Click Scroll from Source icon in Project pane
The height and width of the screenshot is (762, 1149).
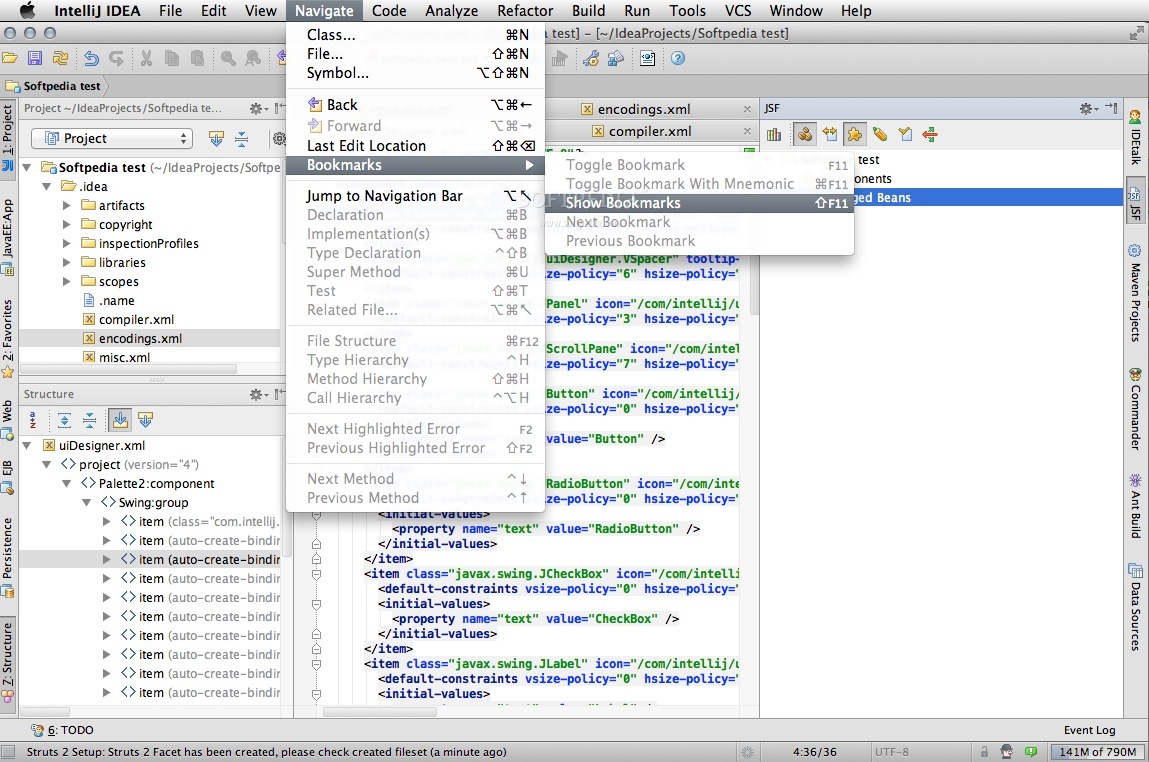216,138
